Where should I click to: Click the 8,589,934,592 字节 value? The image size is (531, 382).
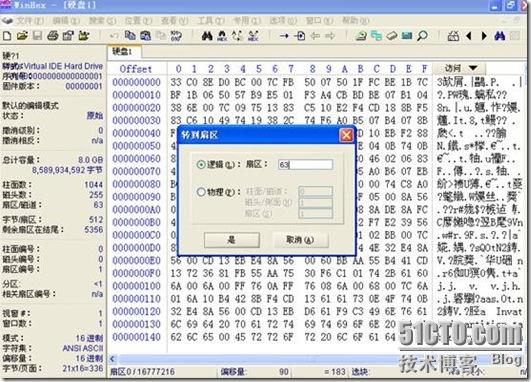tap(68, 170)
